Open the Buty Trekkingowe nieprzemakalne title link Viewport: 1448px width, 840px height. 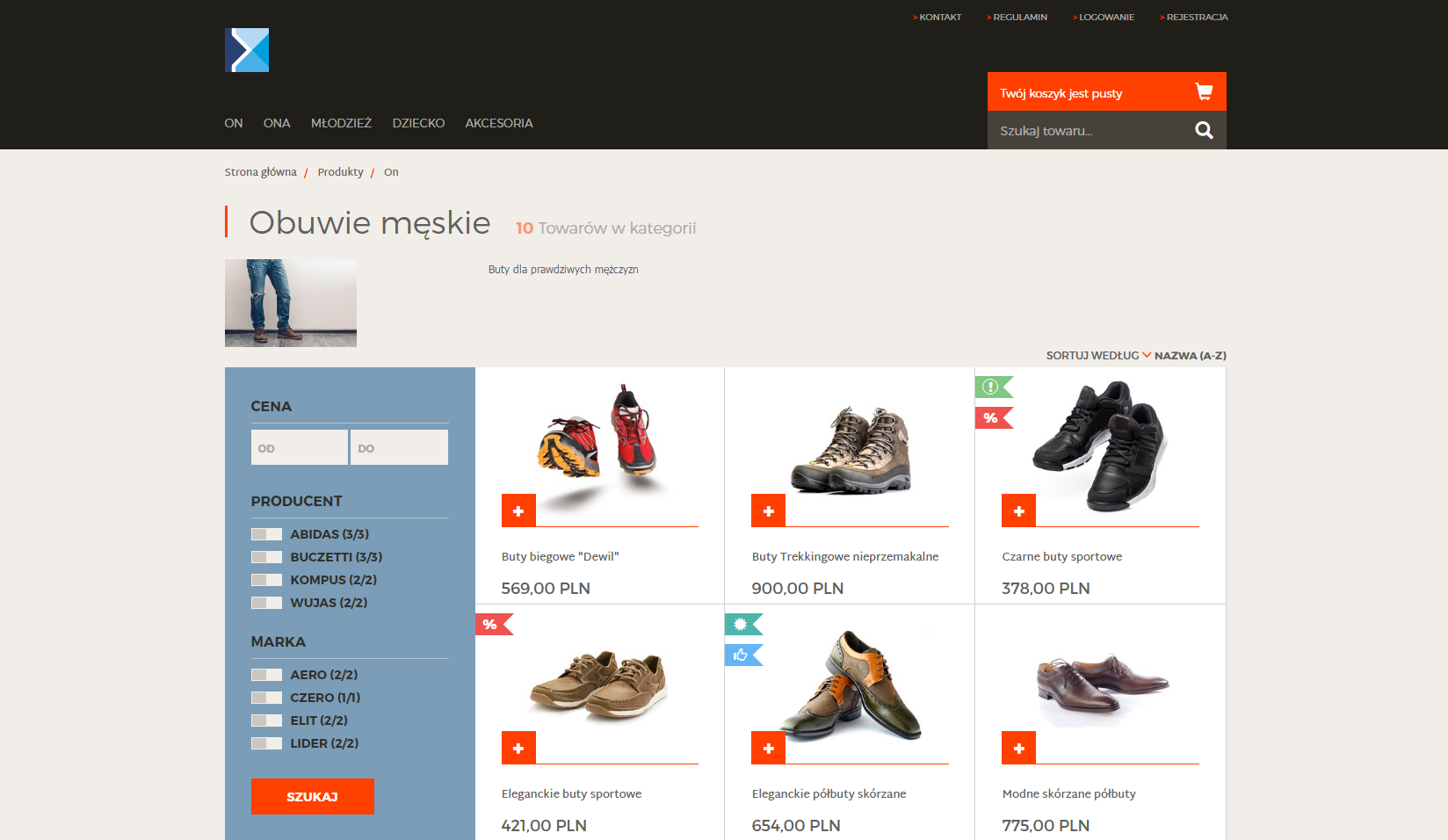click(845, 556)
